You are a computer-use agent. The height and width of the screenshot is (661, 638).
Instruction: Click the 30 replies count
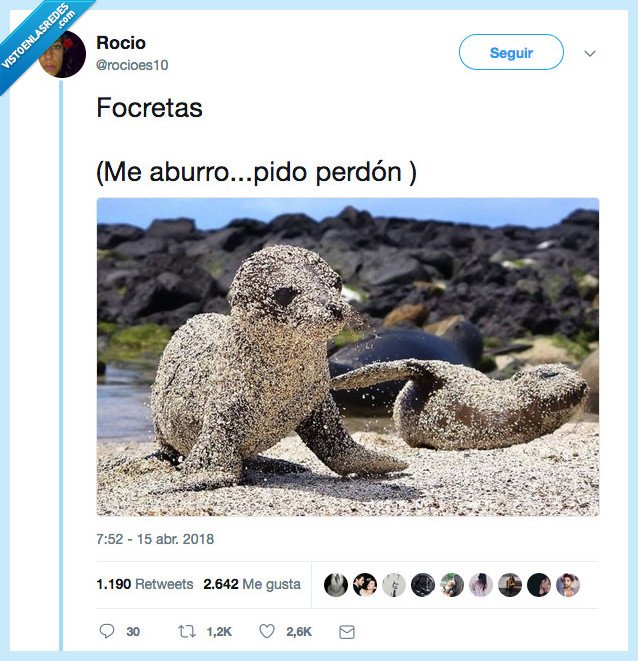pyautogui.click(x=133, y=631)
